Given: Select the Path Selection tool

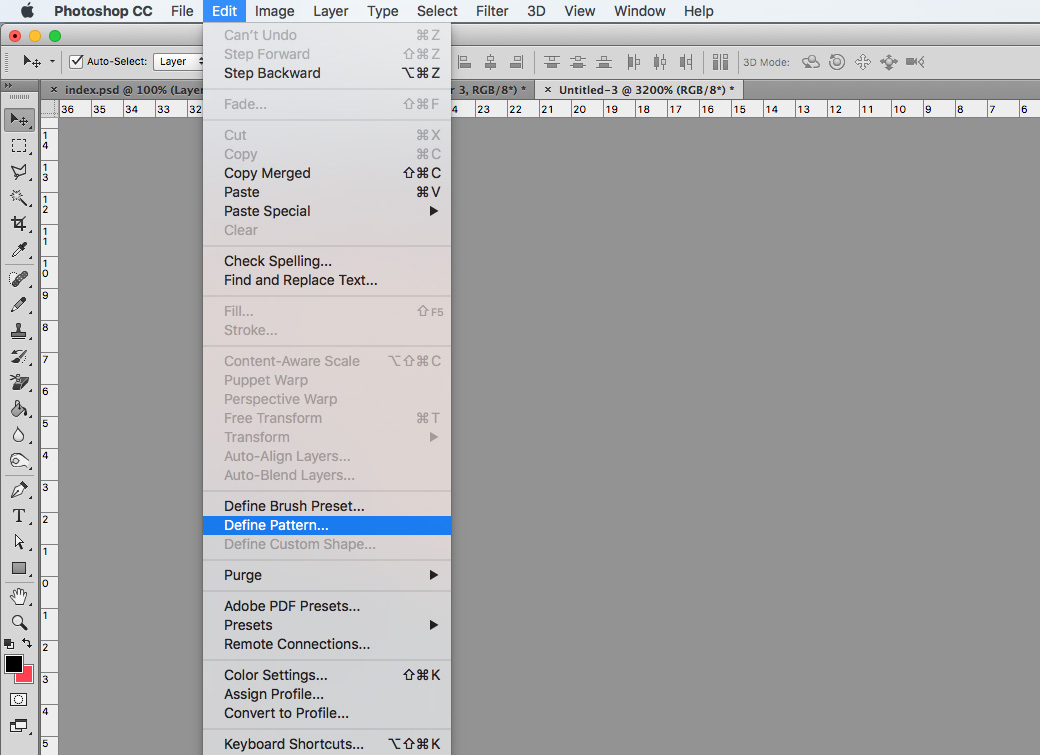Looking at the screenshot, I should coord(19,542).
